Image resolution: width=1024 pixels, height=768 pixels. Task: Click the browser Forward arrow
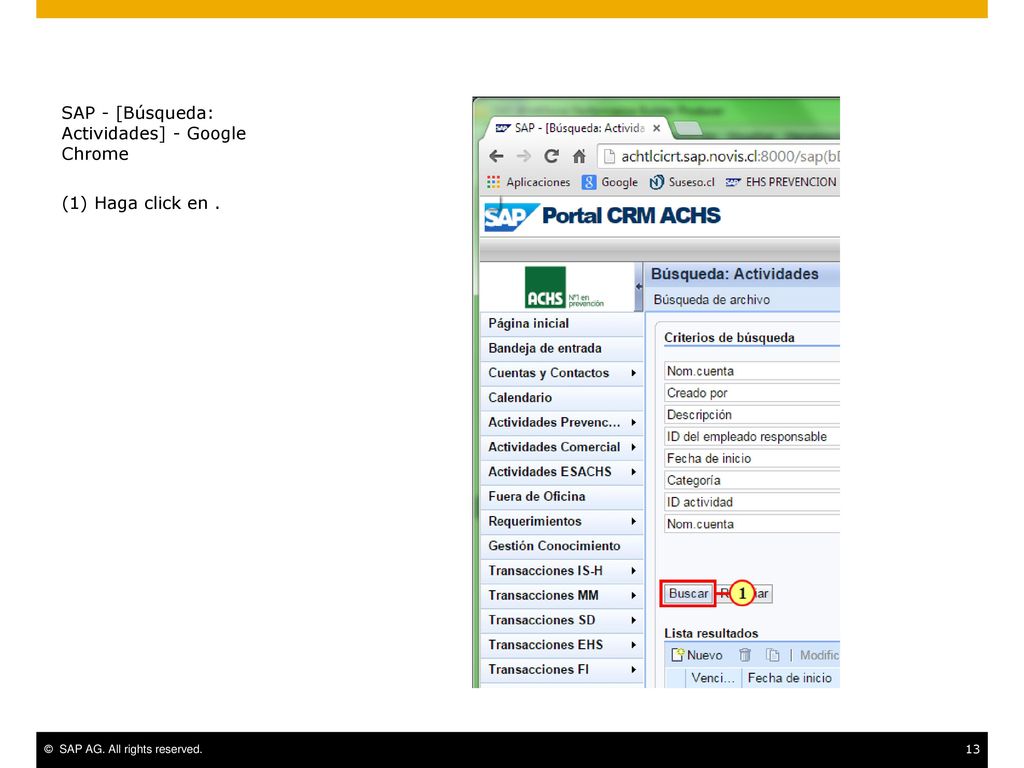click(x=523, y=156)
